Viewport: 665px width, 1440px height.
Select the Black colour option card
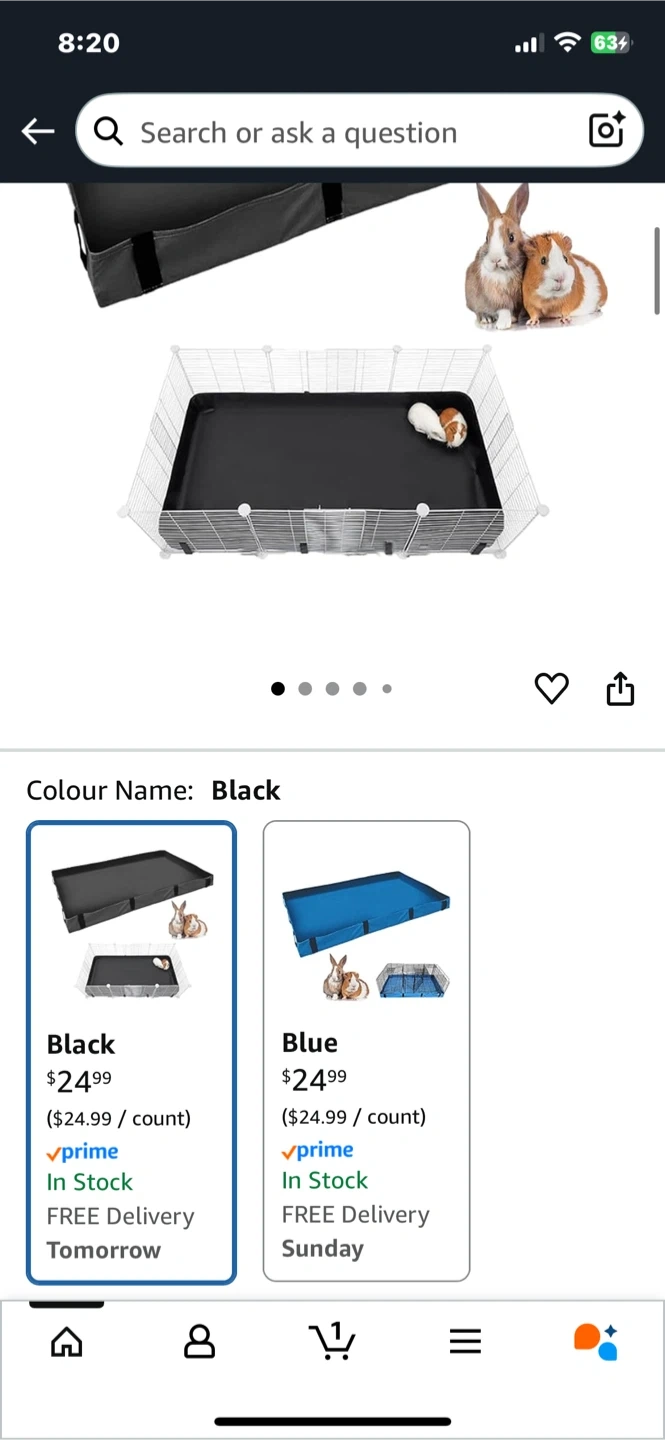coord(132,1053)
